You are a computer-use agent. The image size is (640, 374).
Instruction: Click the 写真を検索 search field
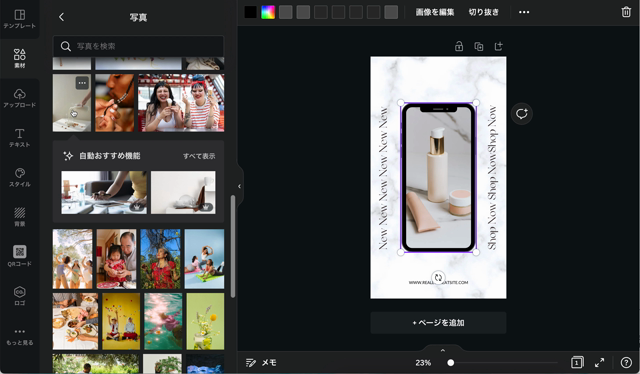pyautogui.click(x=138, y=46)
